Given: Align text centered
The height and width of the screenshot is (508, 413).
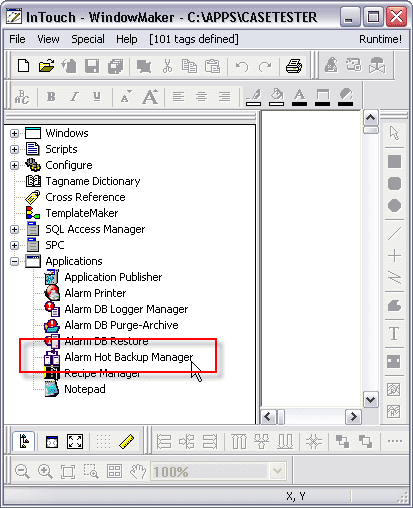Looking at the screenshot, I should point(201,97).
